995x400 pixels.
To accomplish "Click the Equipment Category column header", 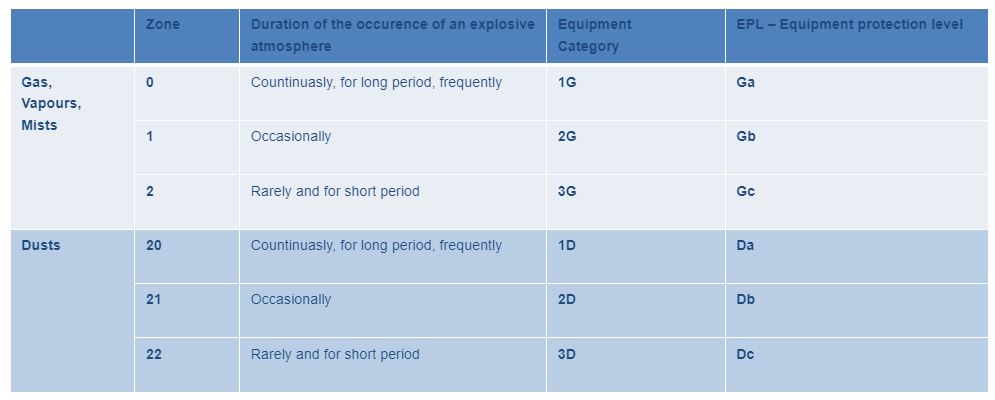I will click(594, 35).
